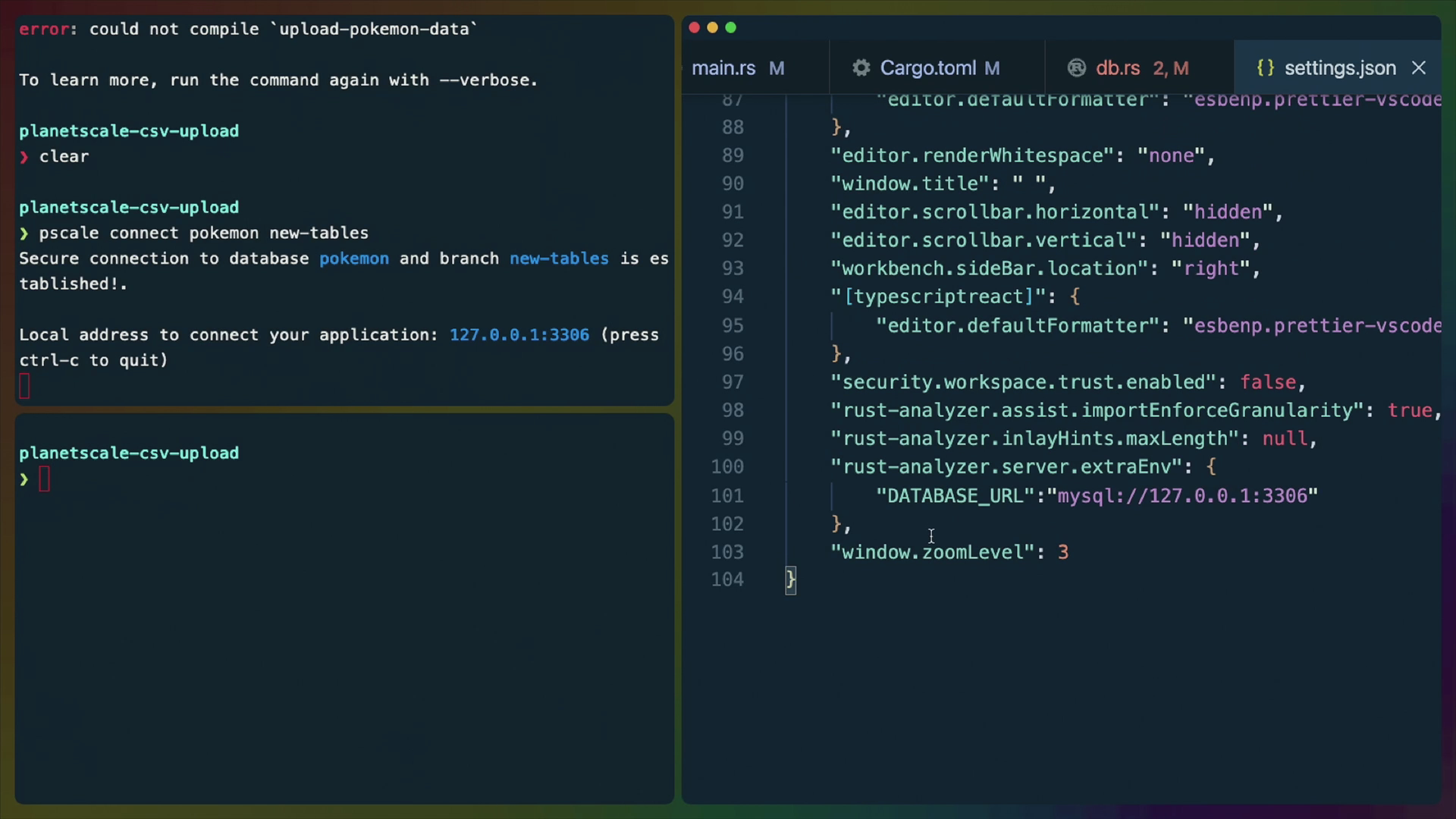Select the window.zoomLevel value 3
The height and width of the screenshot is (819, 1456).
pos(1062,552)
